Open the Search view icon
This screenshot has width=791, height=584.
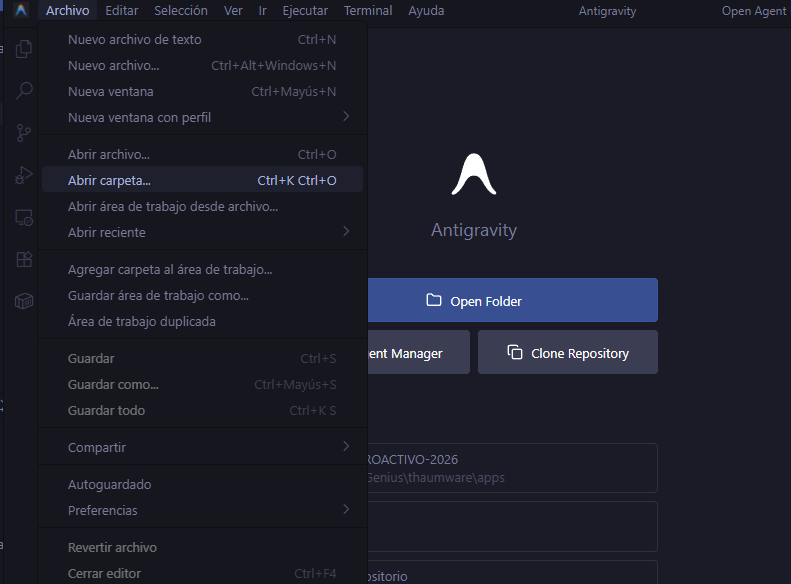pos(23,91)
